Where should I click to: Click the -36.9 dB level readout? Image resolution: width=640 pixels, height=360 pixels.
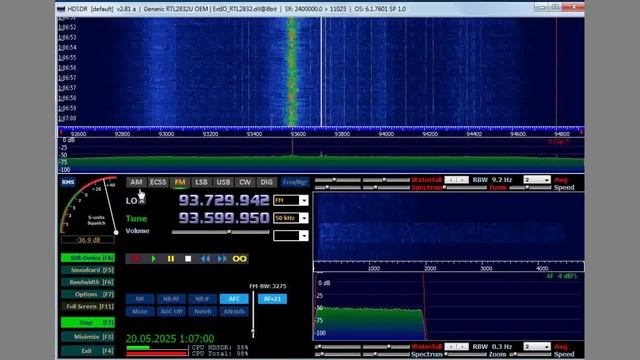(x=88, y=240)
